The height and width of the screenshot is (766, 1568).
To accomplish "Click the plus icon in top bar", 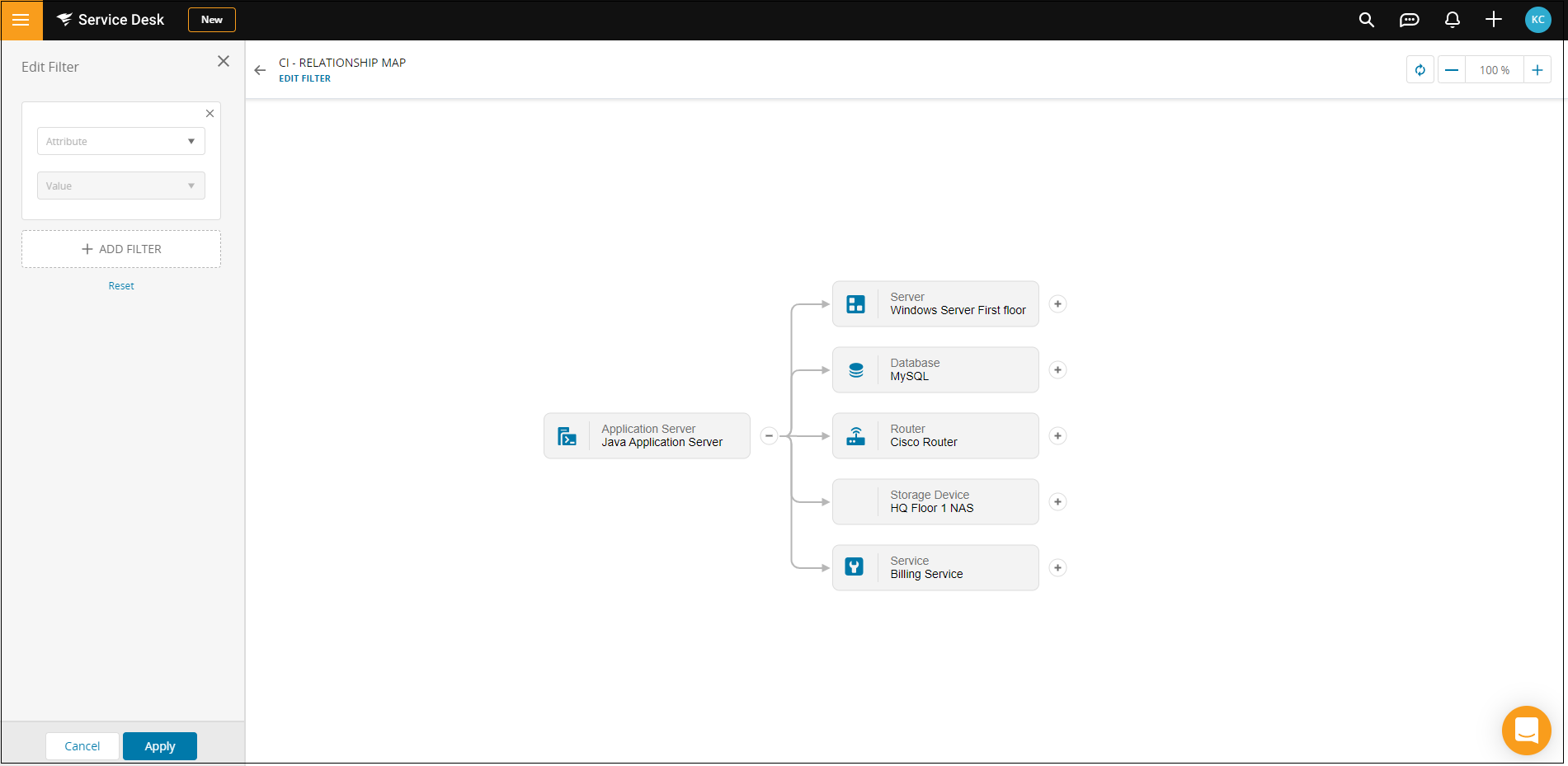I will pyautogui.click(x=1493, y=20).
